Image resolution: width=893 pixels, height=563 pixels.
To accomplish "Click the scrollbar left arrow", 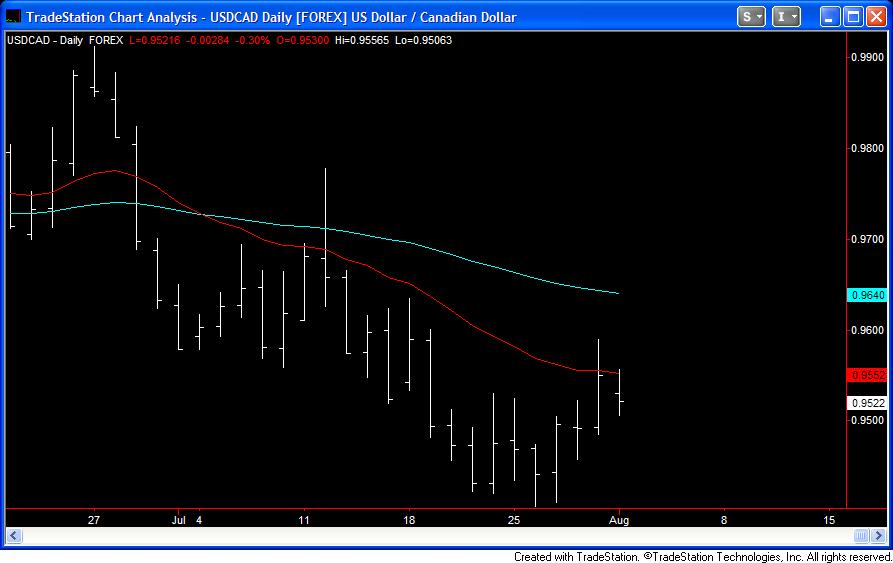I will [14, 536].
